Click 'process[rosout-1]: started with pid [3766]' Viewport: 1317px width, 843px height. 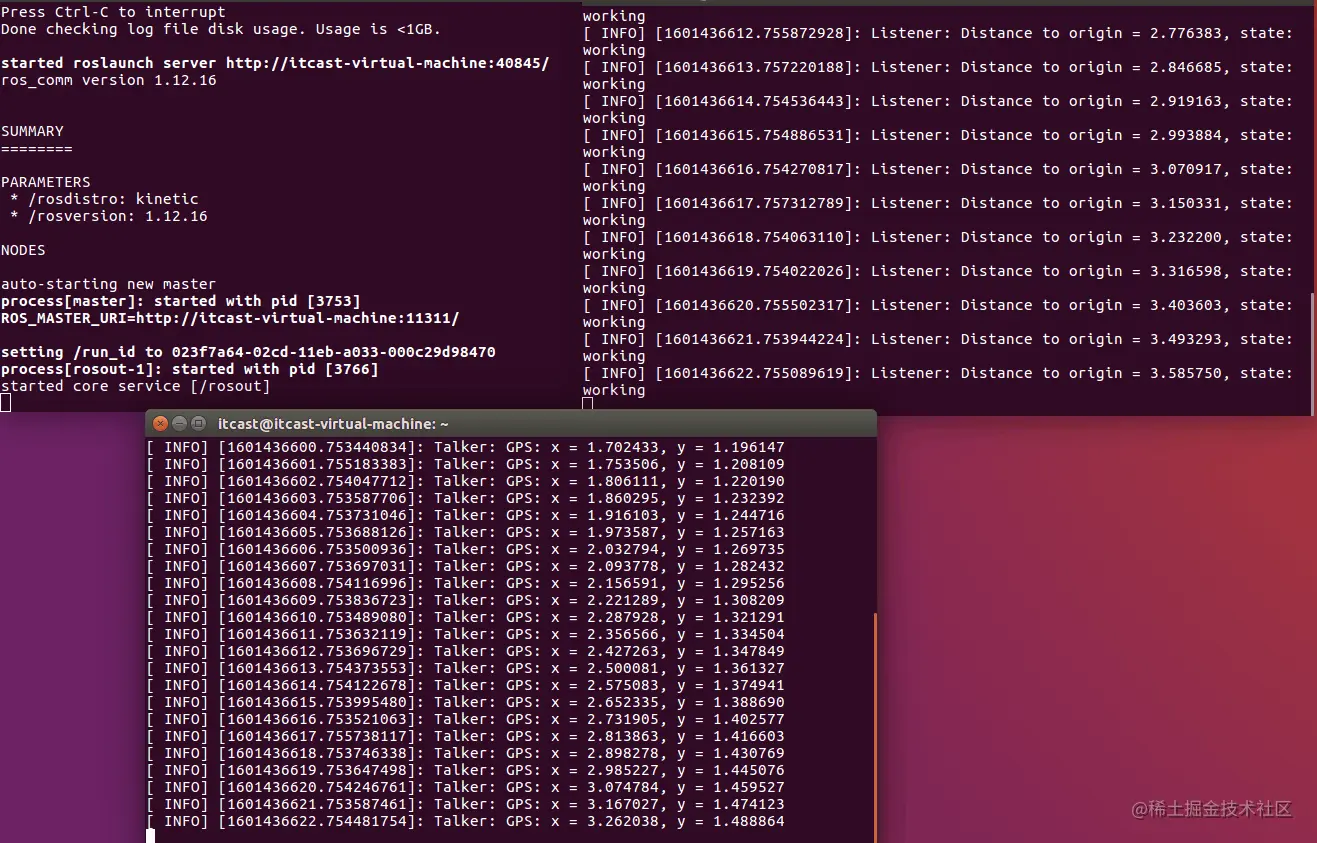(189, 369)
